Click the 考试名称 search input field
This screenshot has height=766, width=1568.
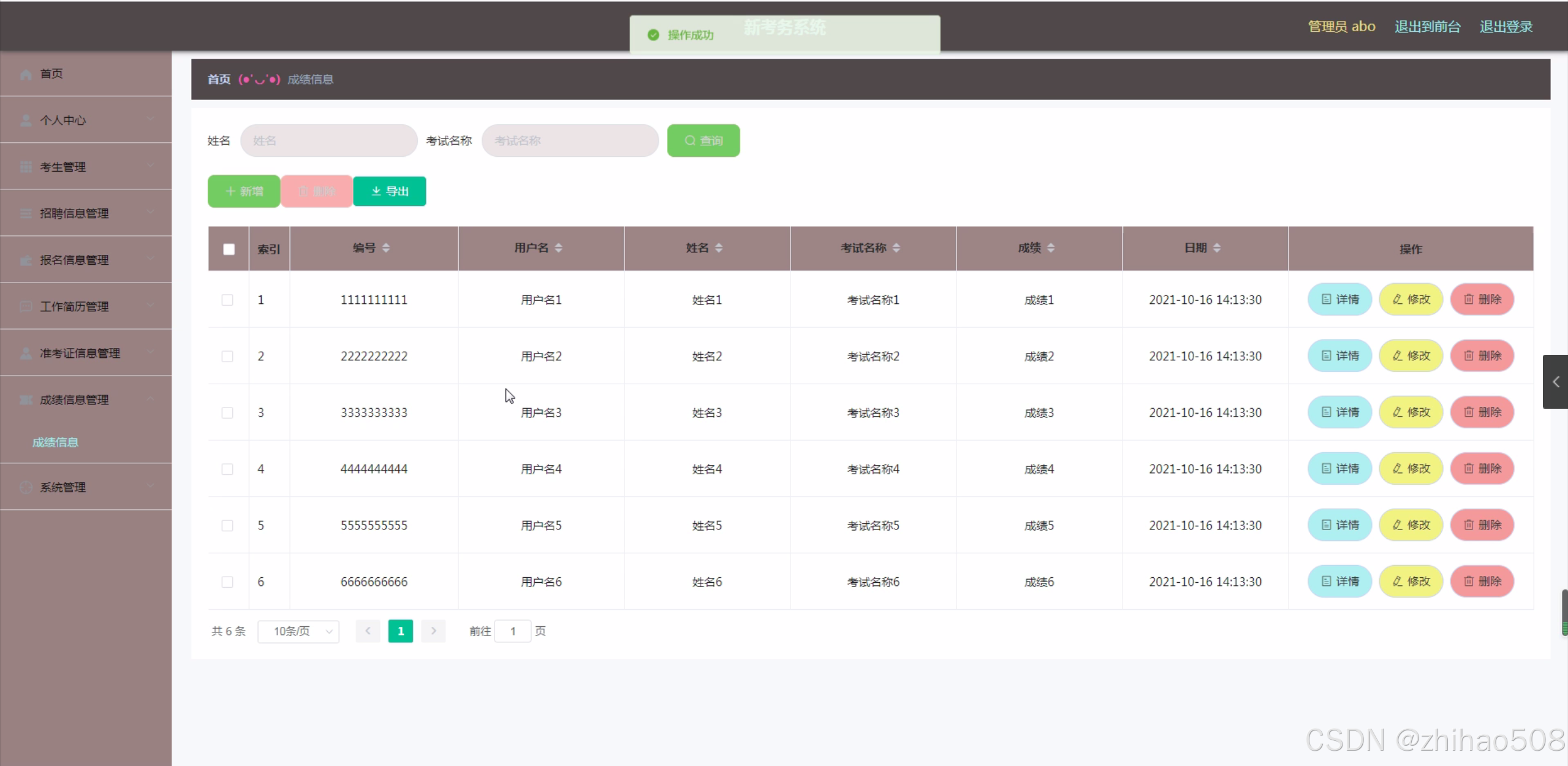tap(569, 140)
